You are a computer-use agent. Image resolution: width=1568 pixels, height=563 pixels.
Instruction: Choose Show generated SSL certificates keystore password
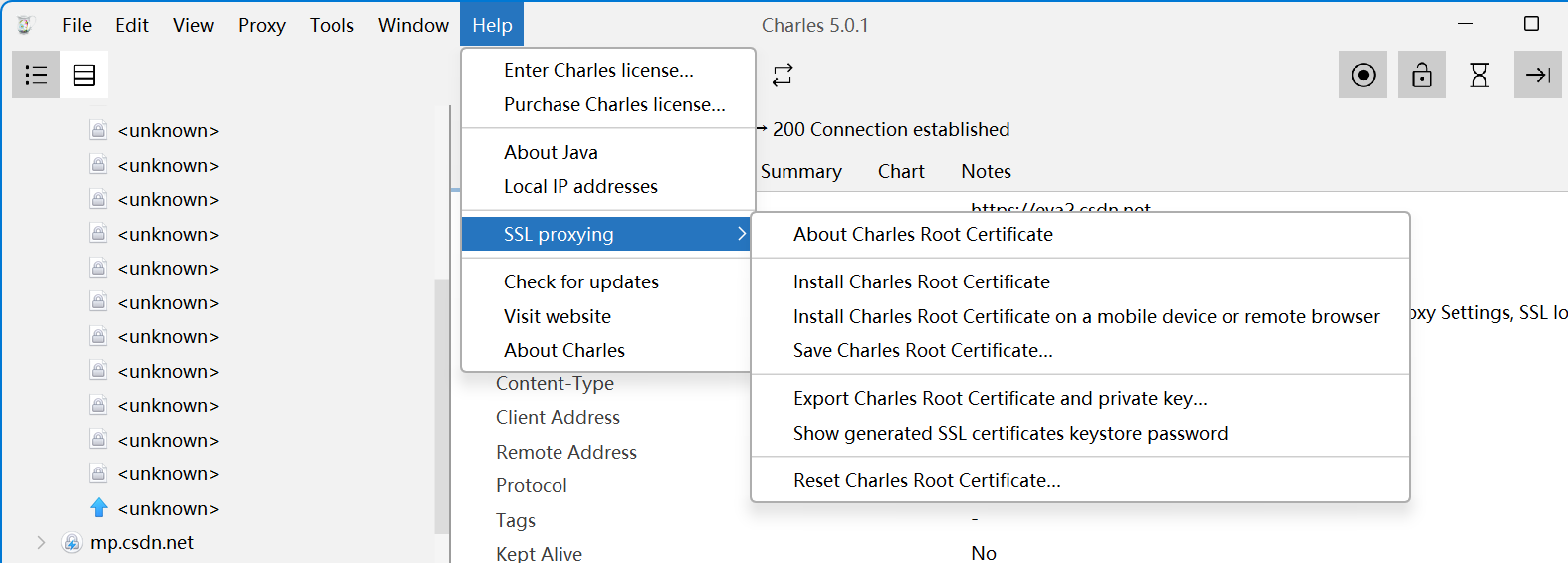(1080, 433)
